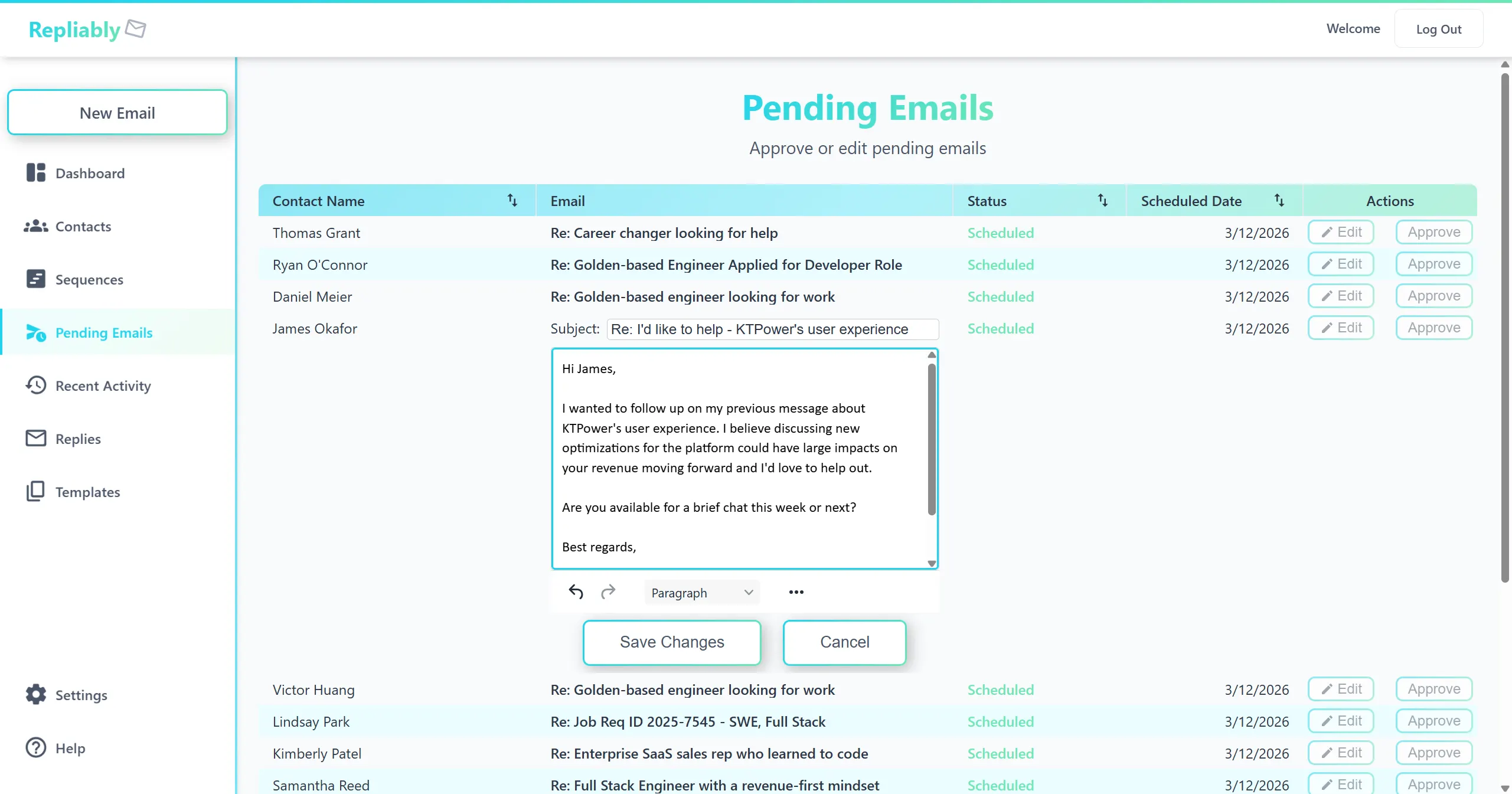Toggle the Status column sort order
This screenshot has height=794, width=1512.
tap(1103, 201)
